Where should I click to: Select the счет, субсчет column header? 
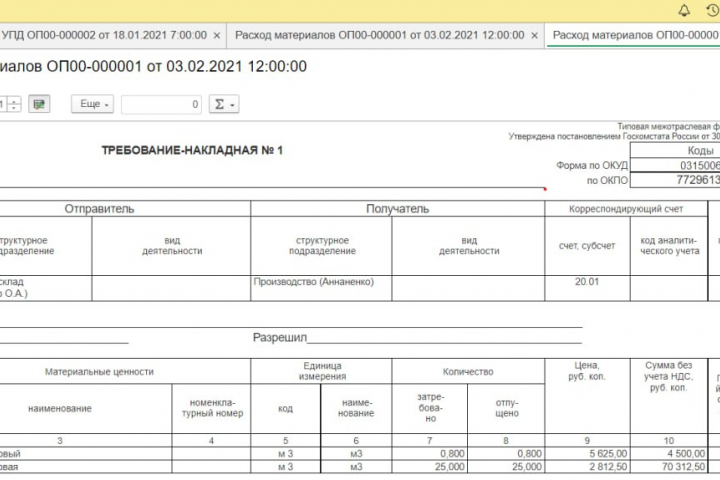point(587,246)
